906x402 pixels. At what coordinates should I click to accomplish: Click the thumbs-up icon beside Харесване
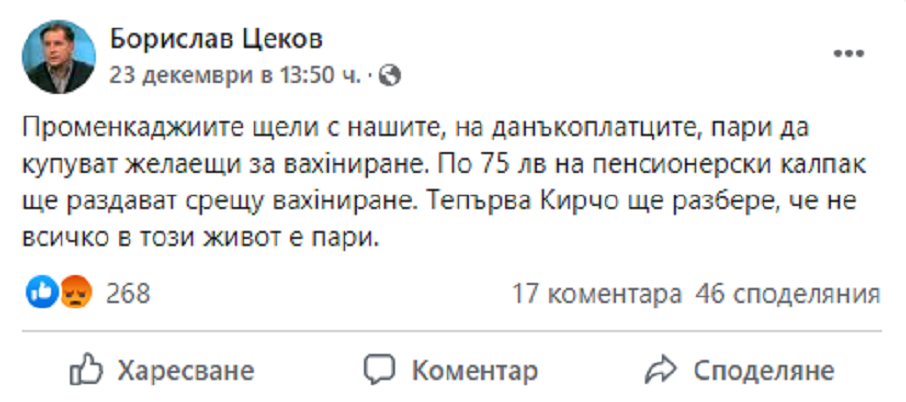[88, 370]
